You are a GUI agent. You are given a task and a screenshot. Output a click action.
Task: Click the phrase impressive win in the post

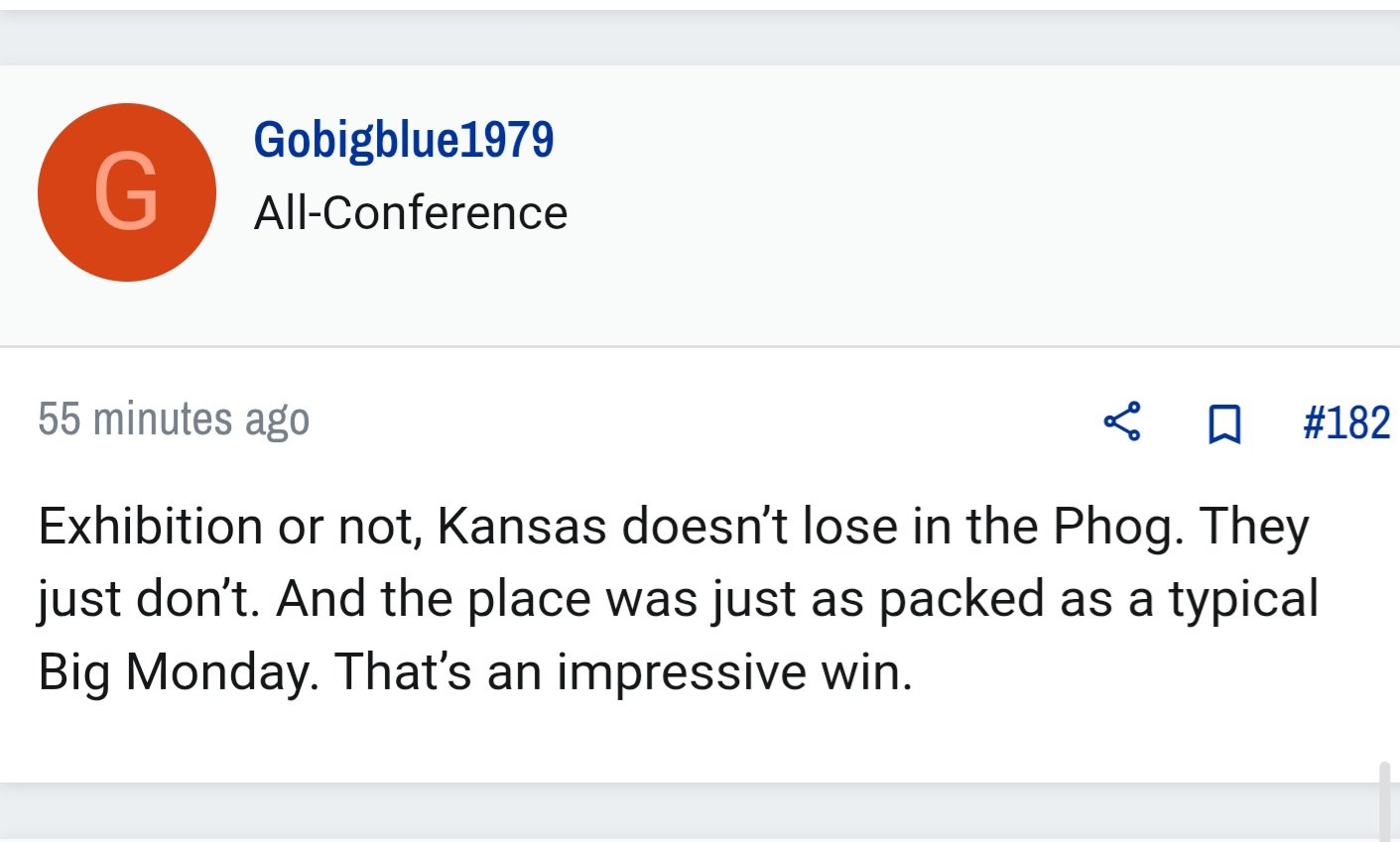[x=733, y=673]
